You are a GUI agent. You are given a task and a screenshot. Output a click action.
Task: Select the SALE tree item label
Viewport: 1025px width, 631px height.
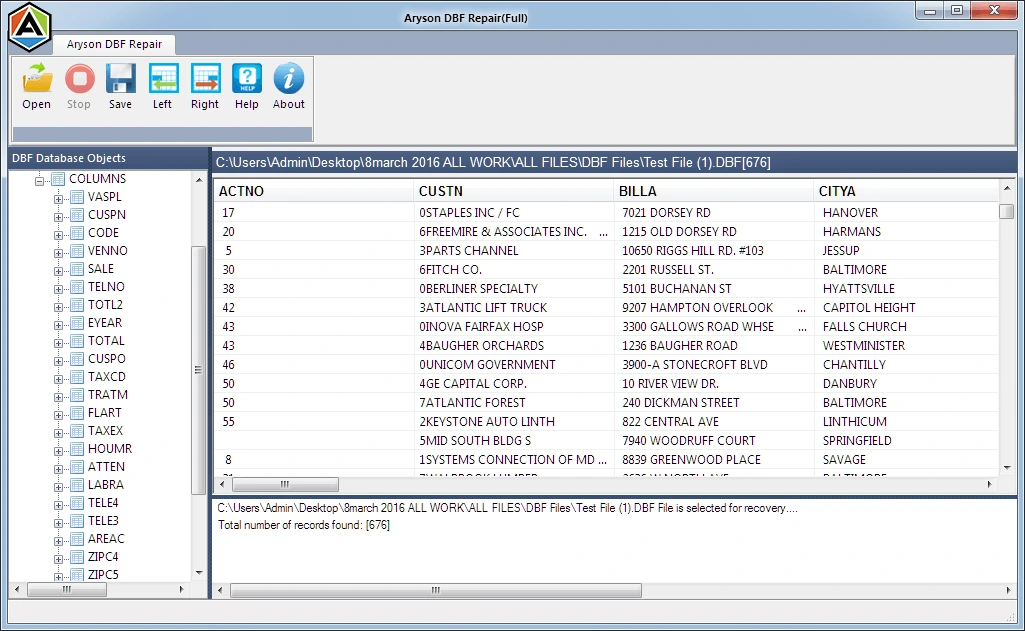(x=101, y=268)
